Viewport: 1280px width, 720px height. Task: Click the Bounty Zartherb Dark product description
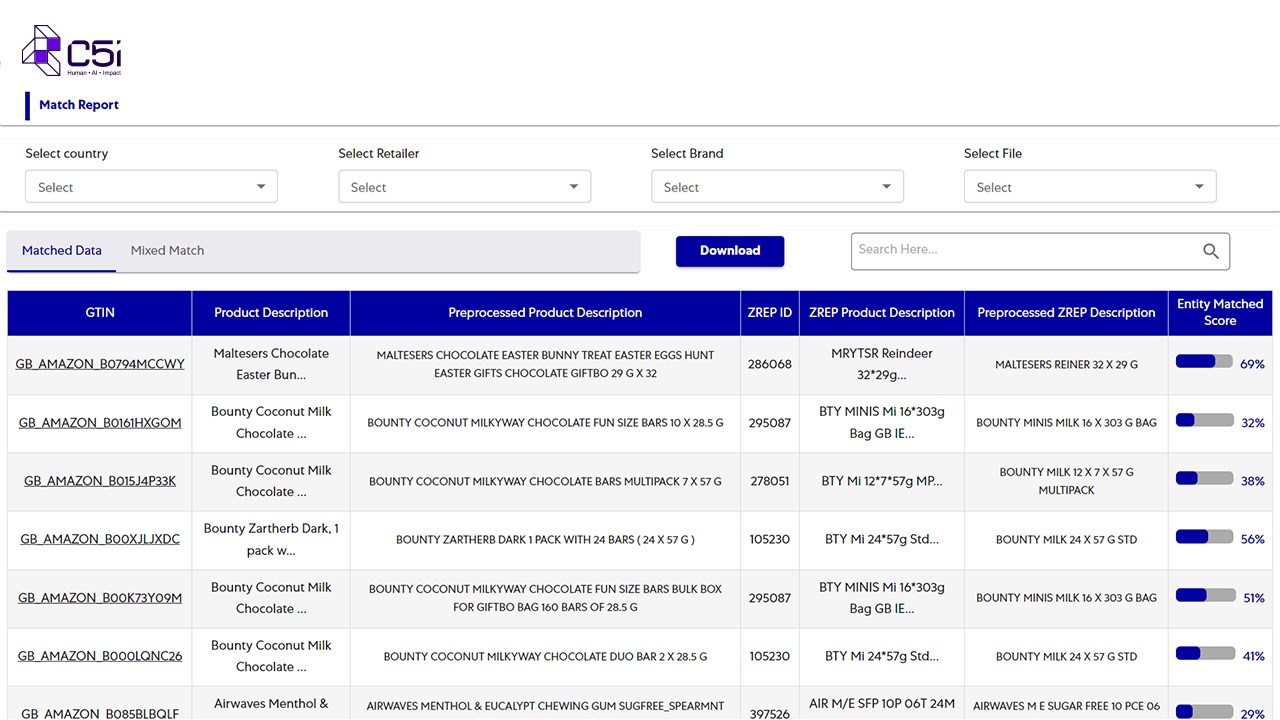point(271,539)
